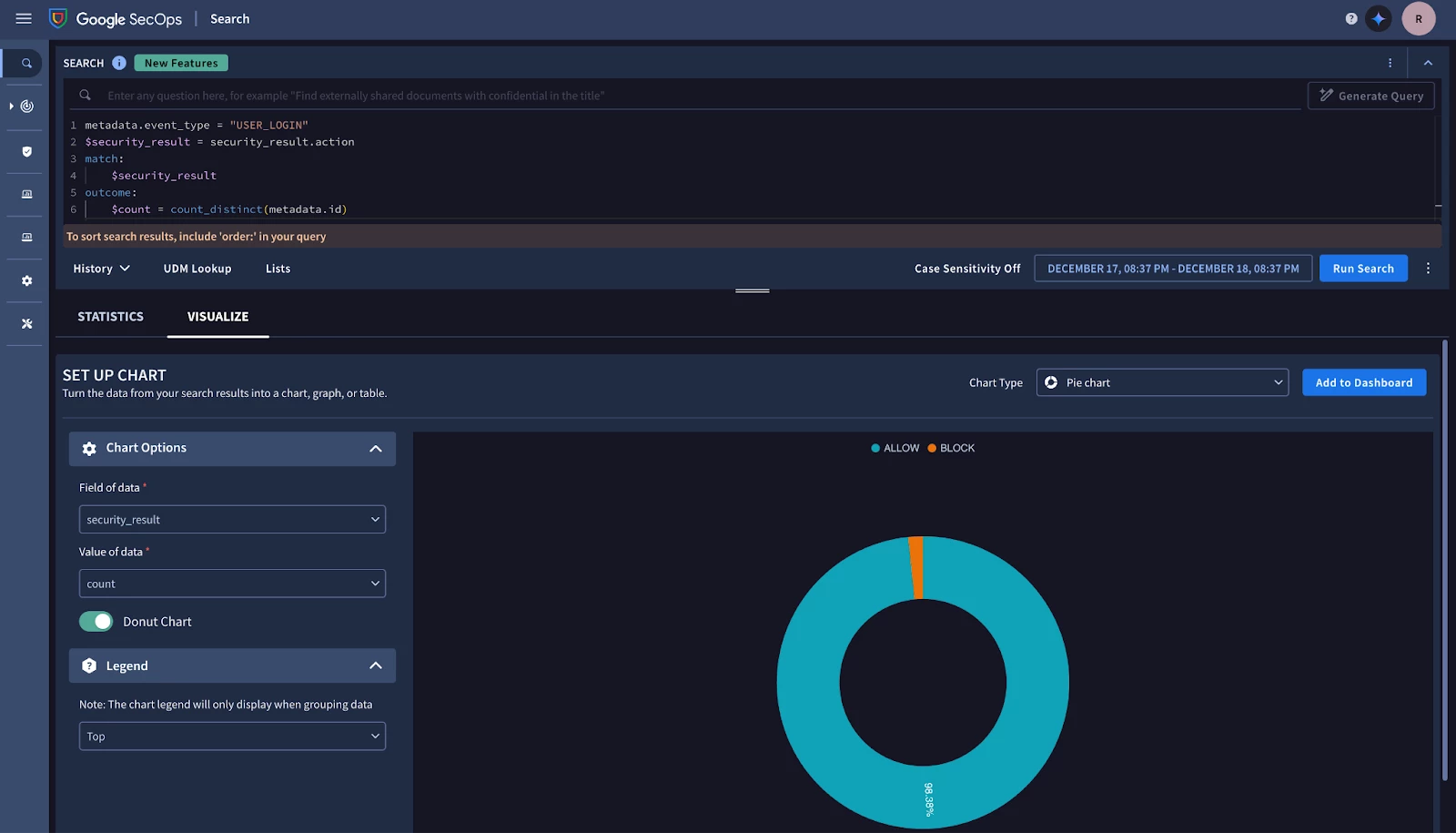The image size is (1456, 833).
Task: Open the Gemini sparkle assistant icon
Action: [x=1379, y=18]
